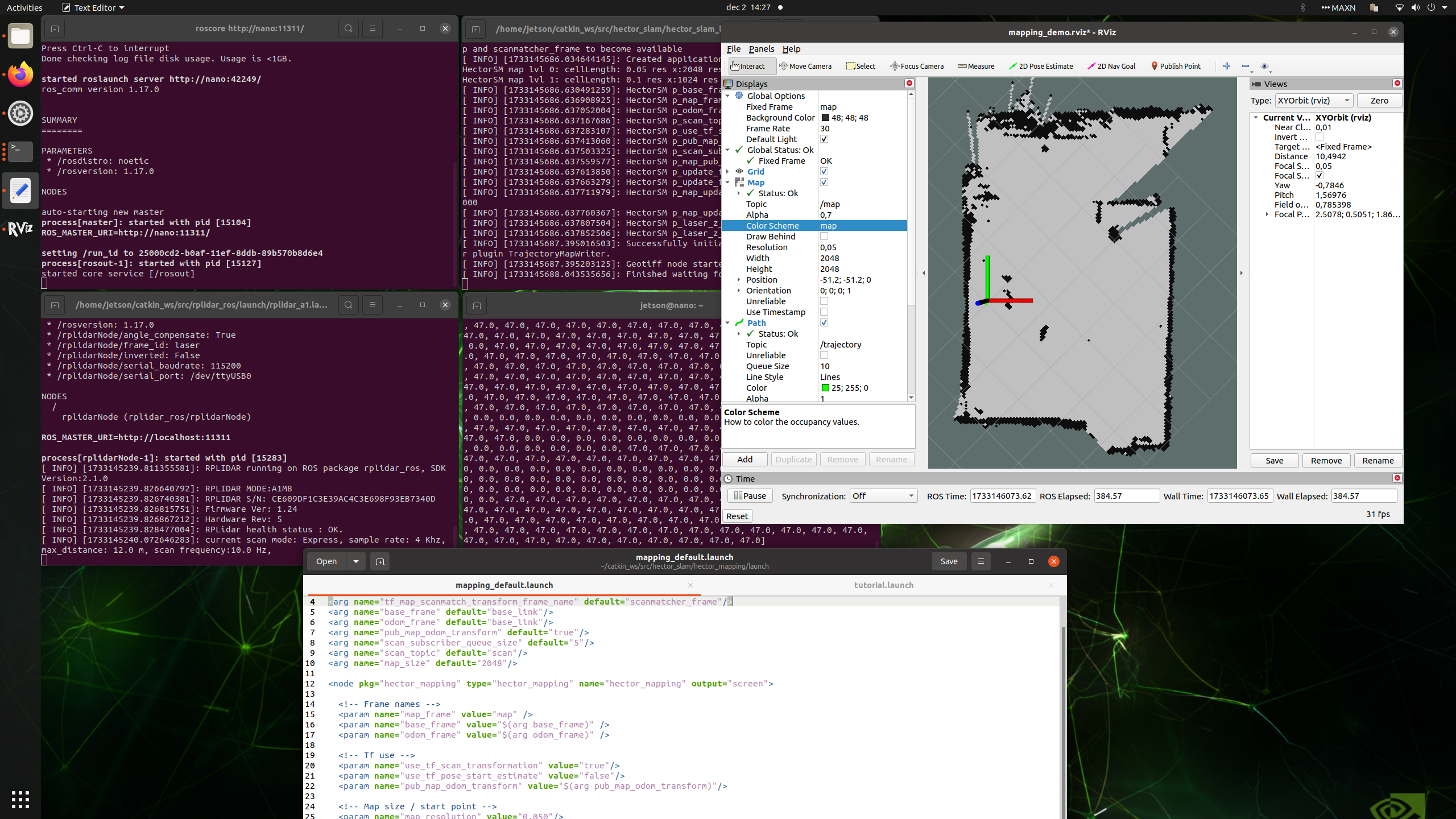Toggle the Use Timestamp checkbox

tap(824, 312)
